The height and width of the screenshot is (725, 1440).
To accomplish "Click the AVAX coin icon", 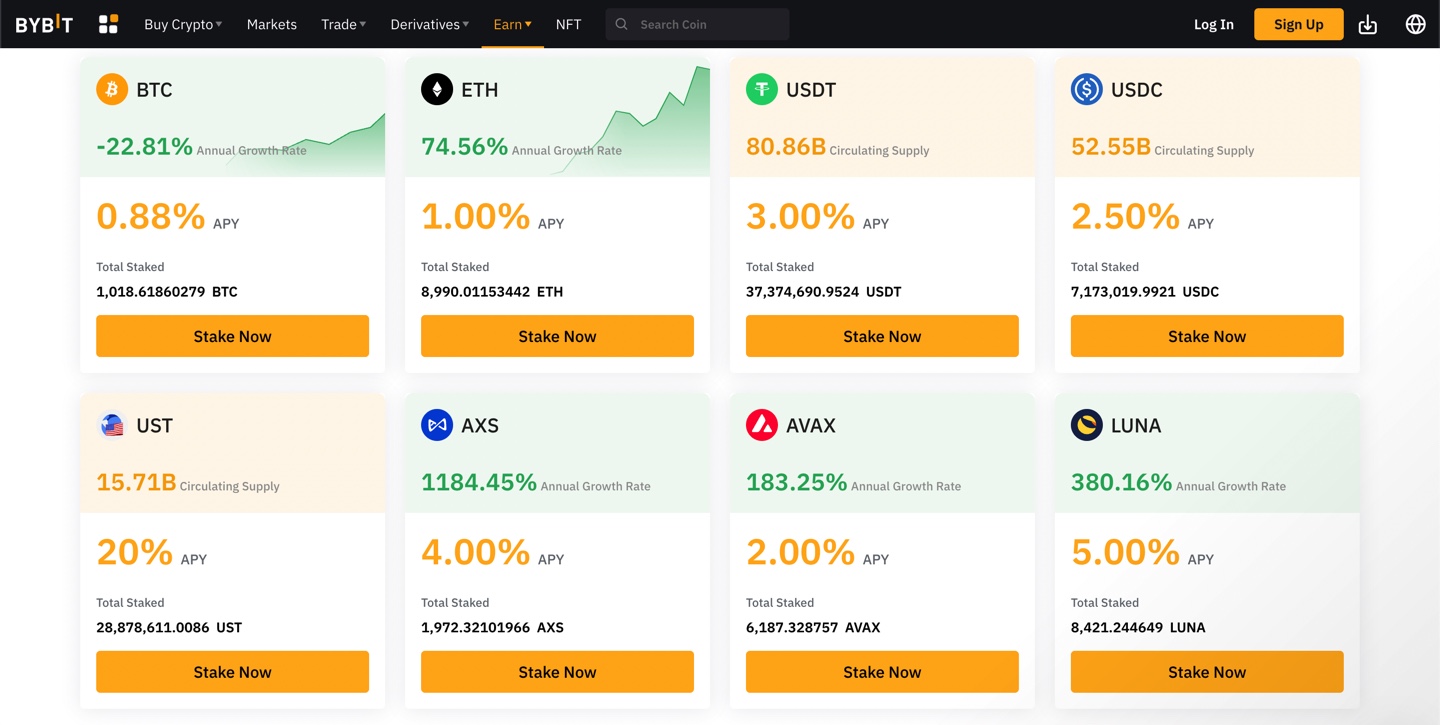I will click(762, 425).
